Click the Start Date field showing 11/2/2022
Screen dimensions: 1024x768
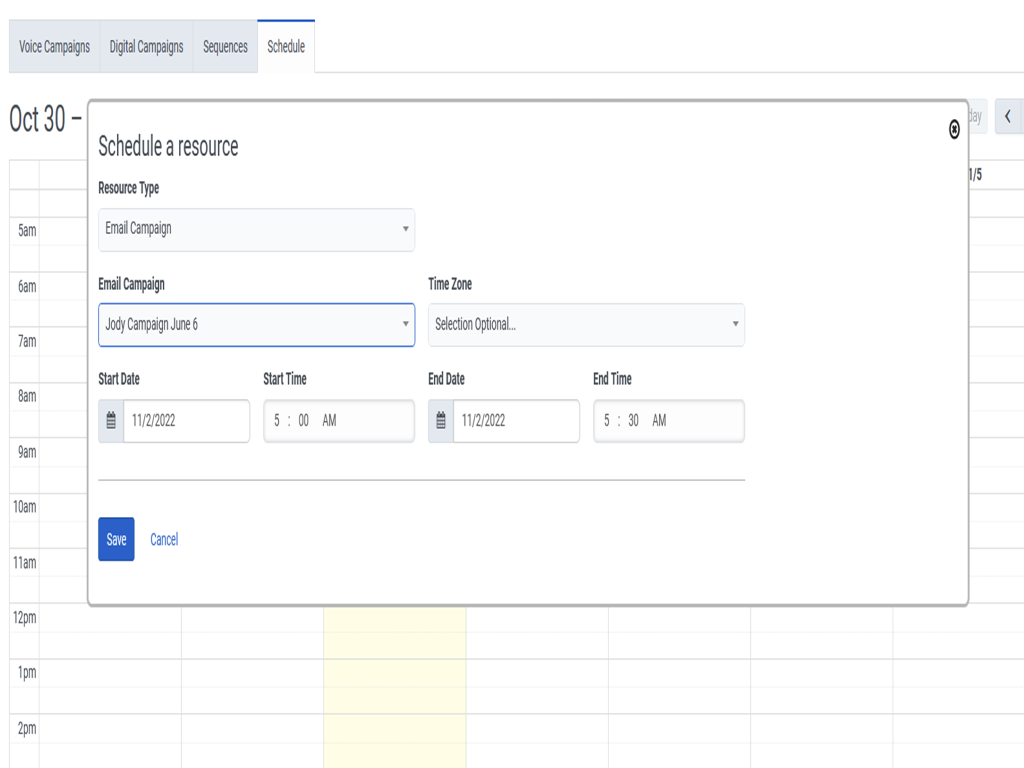186,421
